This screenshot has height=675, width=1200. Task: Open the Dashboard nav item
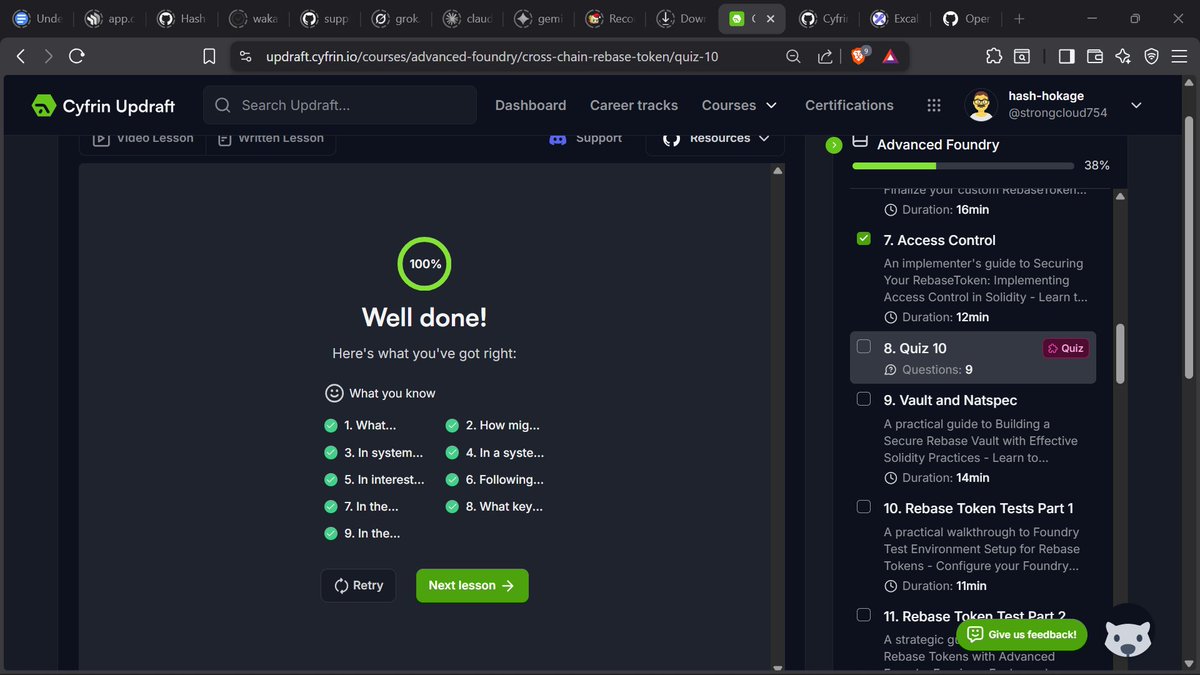(x=530, y=105)
